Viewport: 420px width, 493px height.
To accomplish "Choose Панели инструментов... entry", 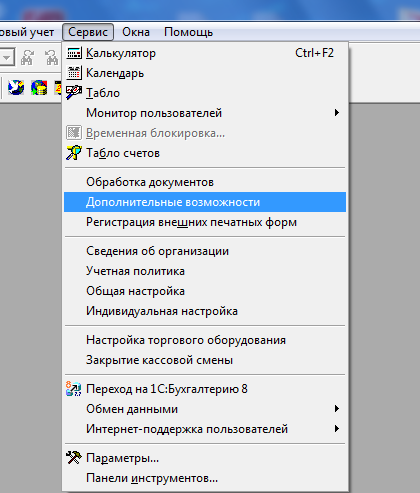I will (205, 478).
